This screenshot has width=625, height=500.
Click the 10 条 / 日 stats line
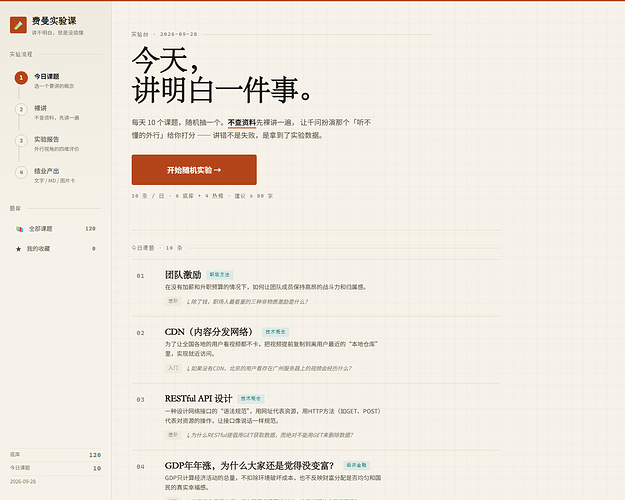click(202, 196)
